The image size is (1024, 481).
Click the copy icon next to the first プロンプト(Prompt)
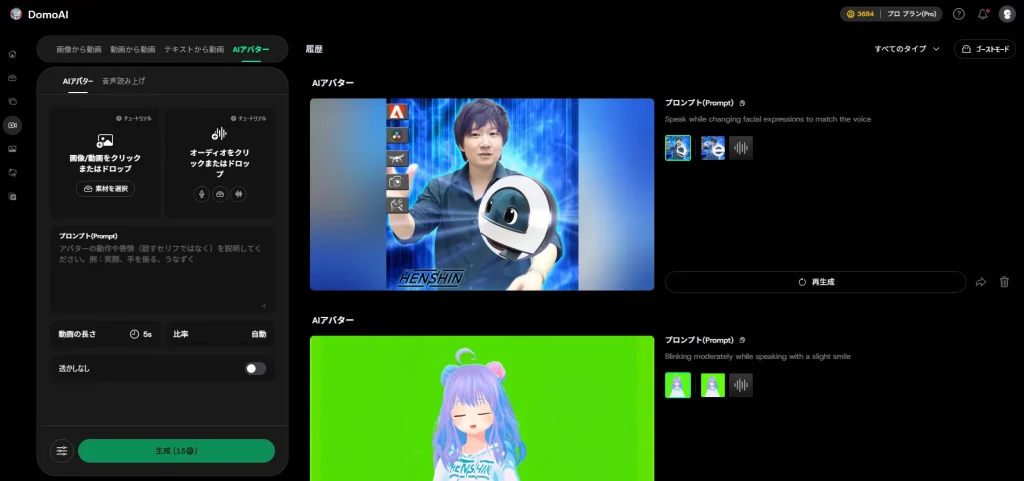pyautogui.click(x=742, y=103)
